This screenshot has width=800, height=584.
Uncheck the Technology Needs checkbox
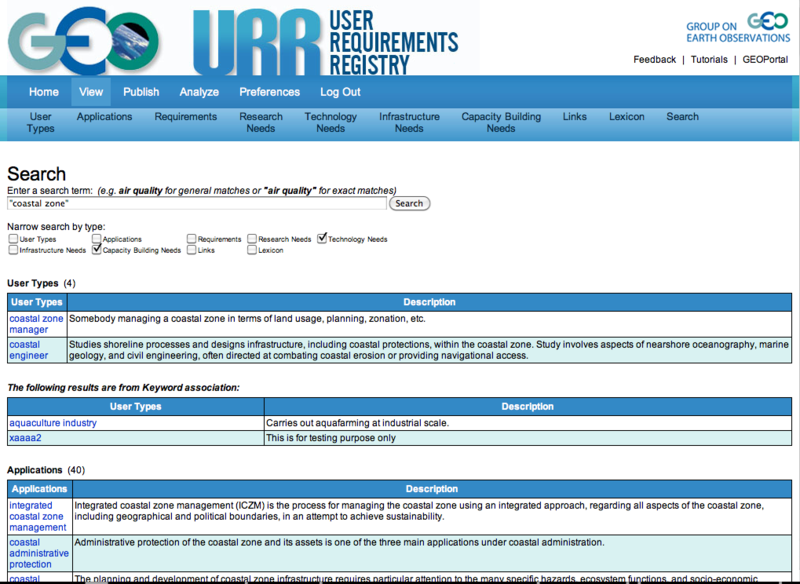coord(322,239)
